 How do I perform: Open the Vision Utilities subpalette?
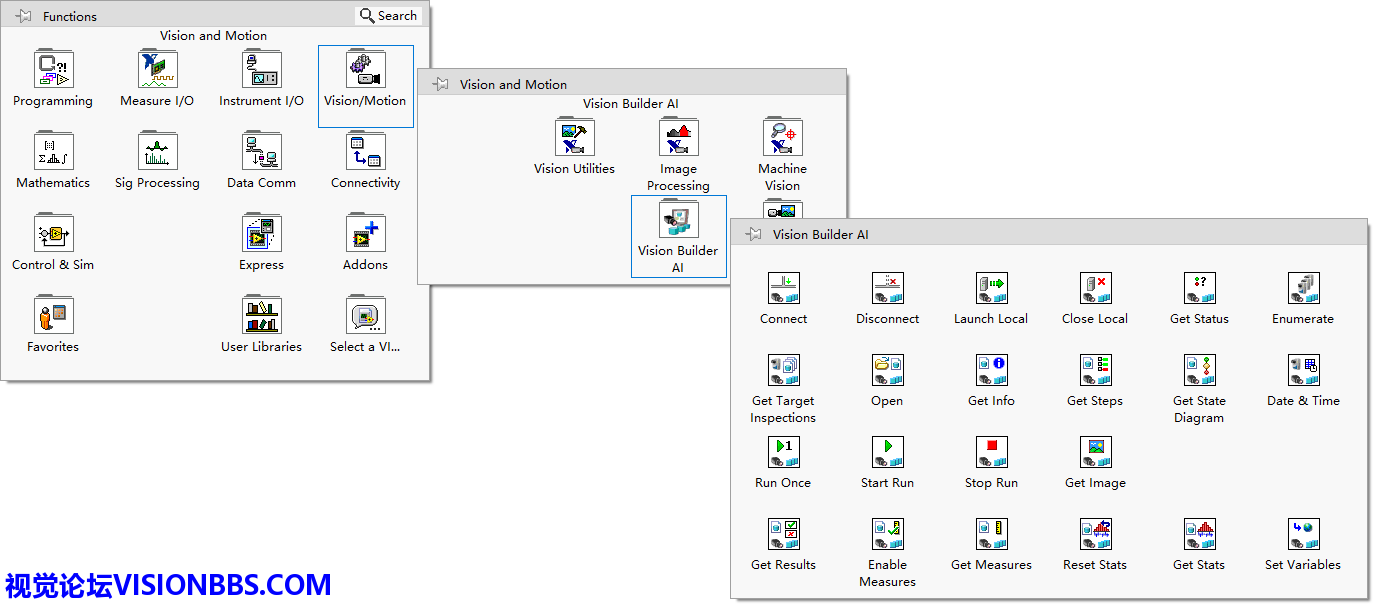pos(574,138)
